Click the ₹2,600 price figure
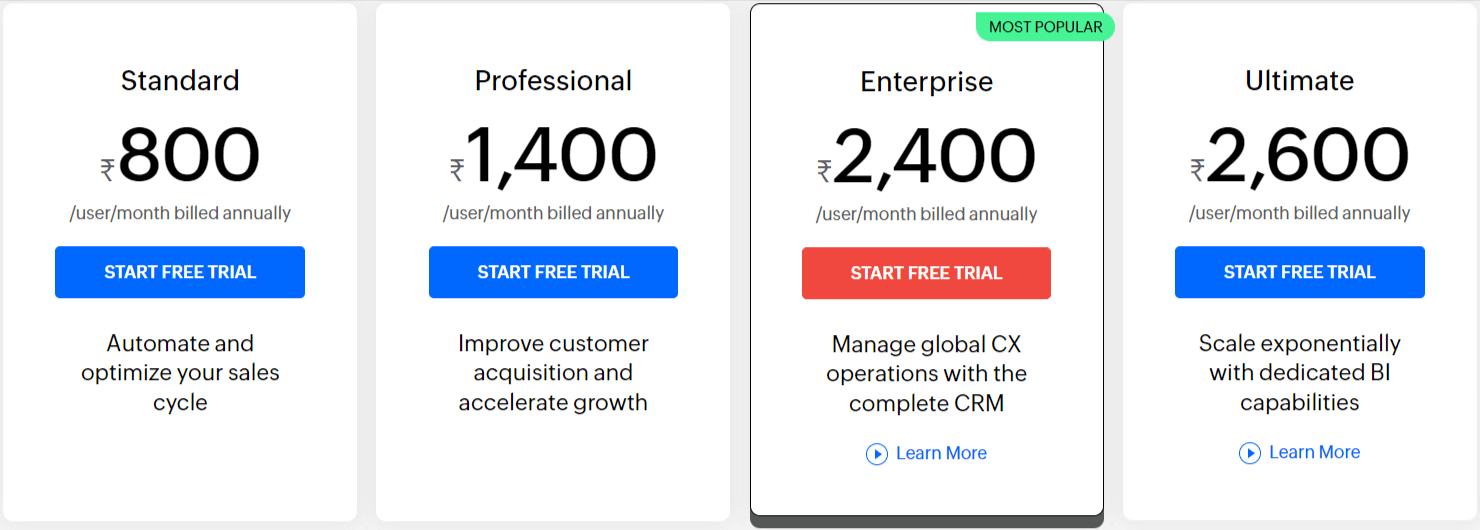 1300,157
